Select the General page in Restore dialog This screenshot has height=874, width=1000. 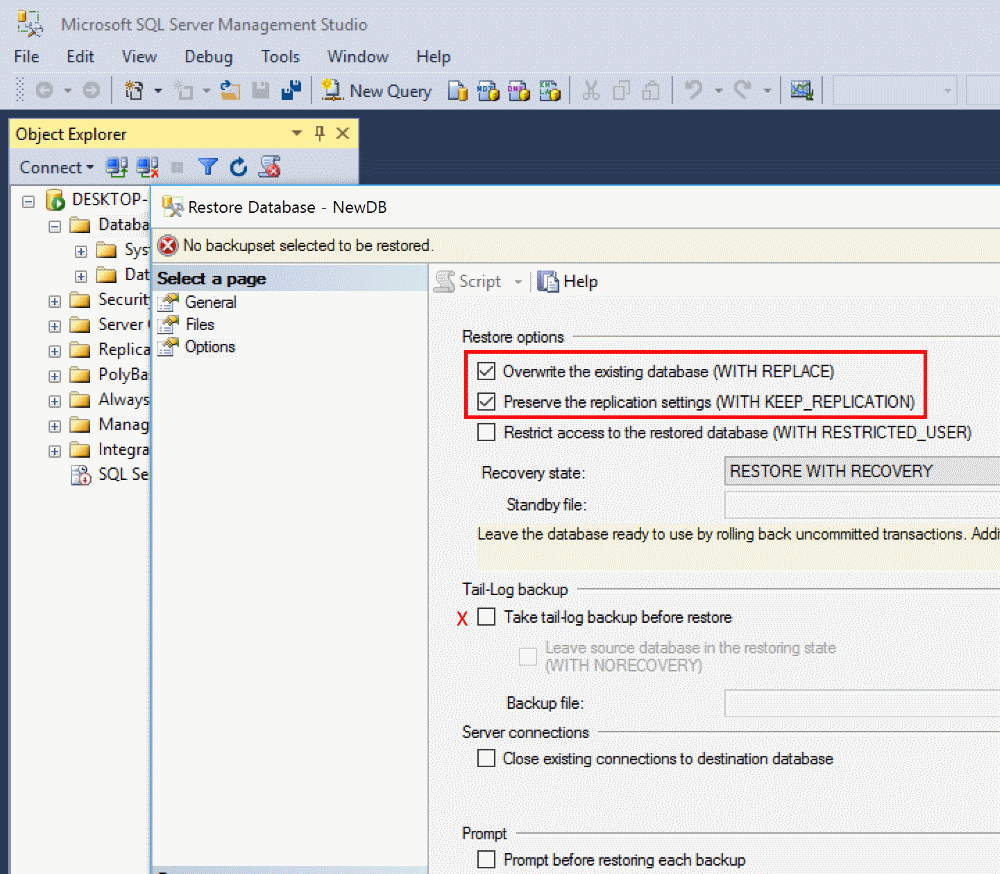pyautogui.click(x=210, y=302)
